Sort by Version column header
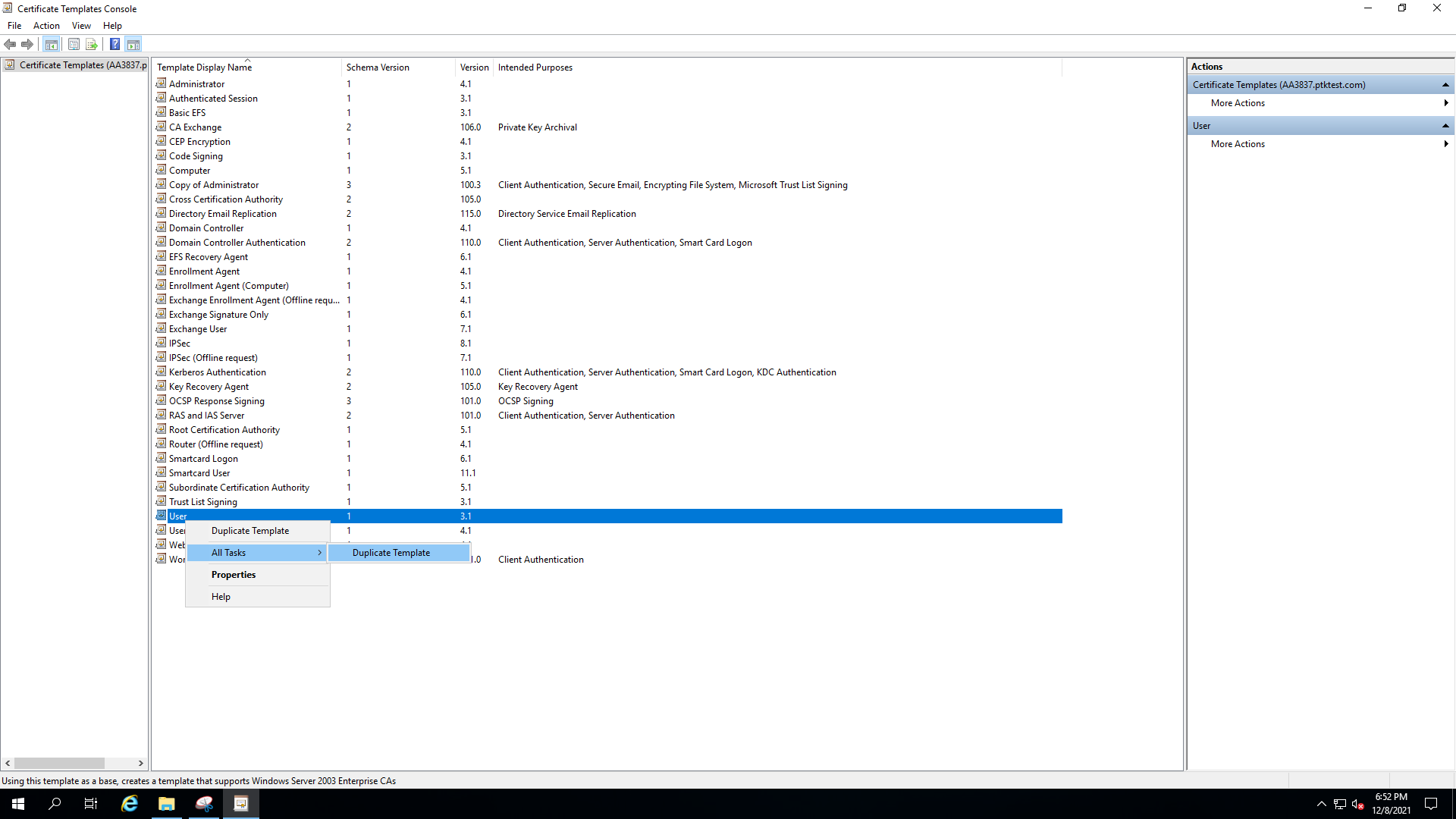The image size is (1456, 819). [474, 67]
